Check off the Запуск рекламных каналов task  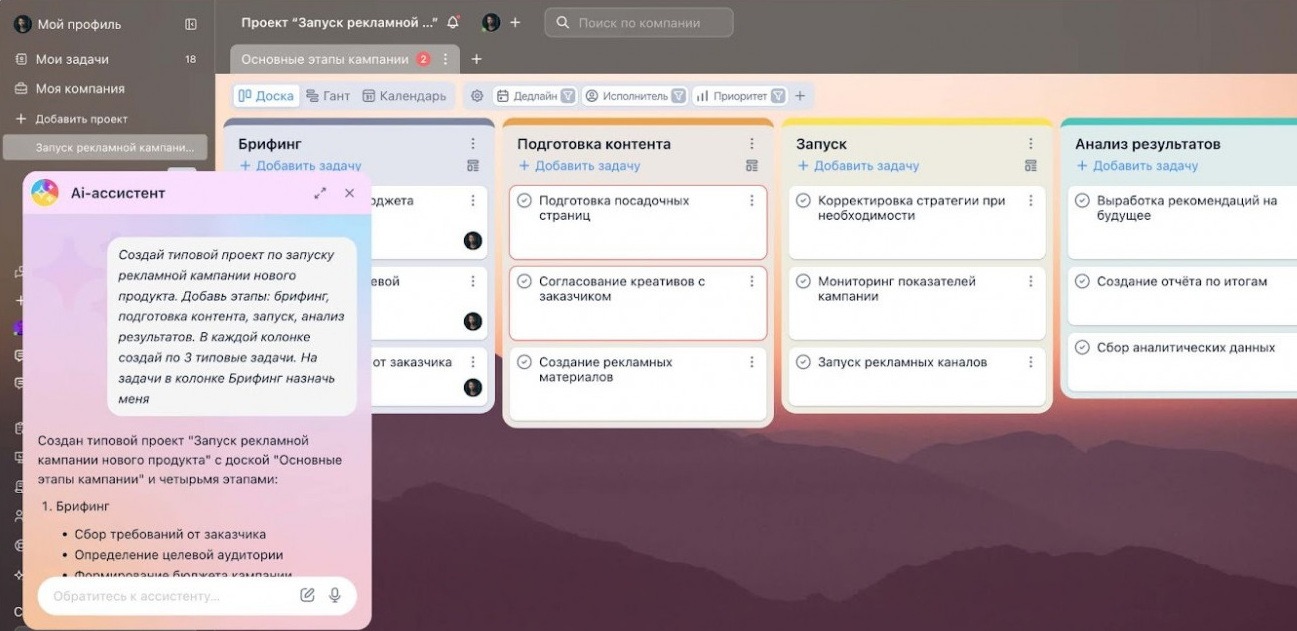(x=804, y=361)
